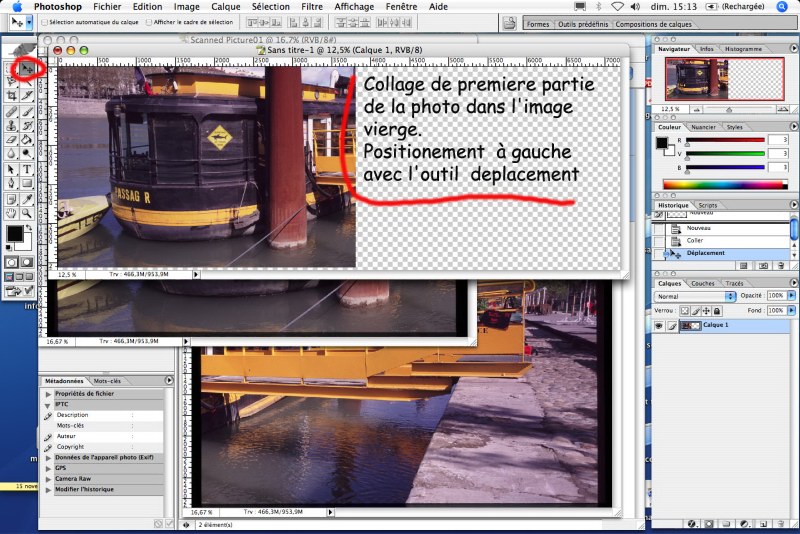The image size is (800, 534).
Task: Click Compositions de calques in palette well
Action: coord(654,24)
